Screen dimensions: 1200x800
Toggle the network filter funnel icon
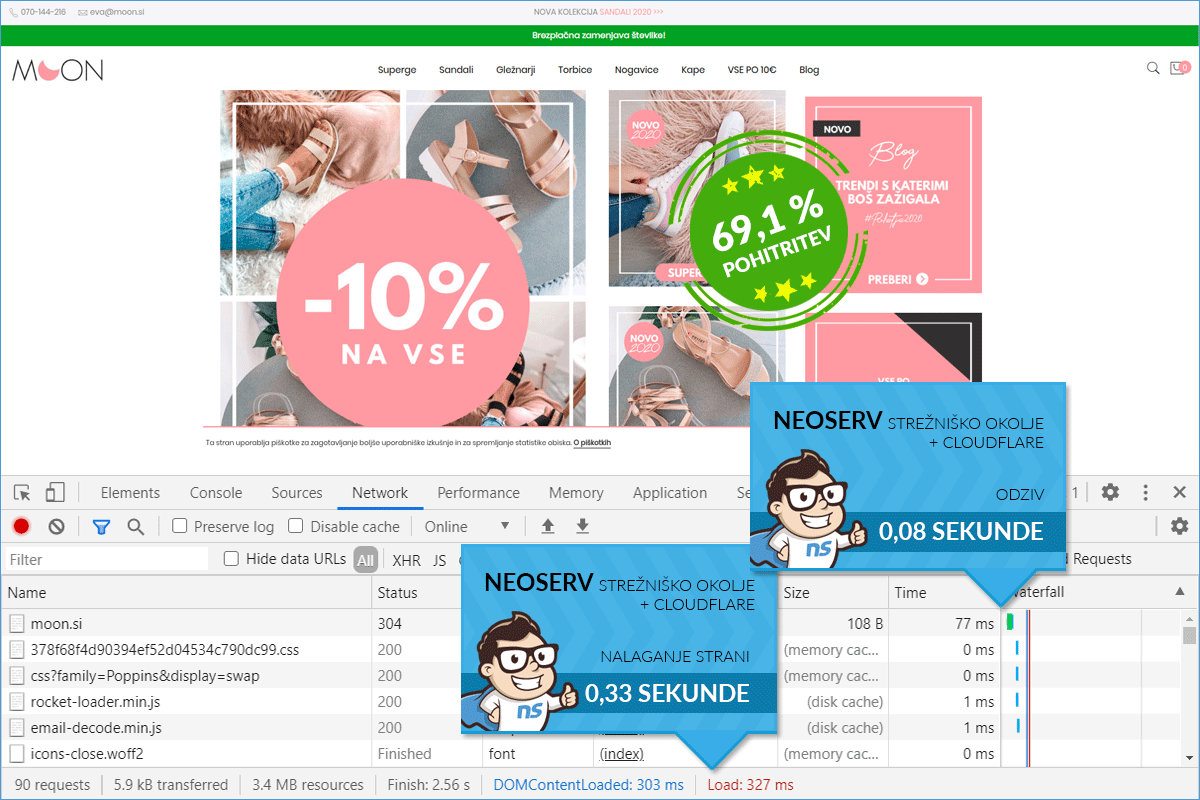pyautogui.click(x=101, y=527)
